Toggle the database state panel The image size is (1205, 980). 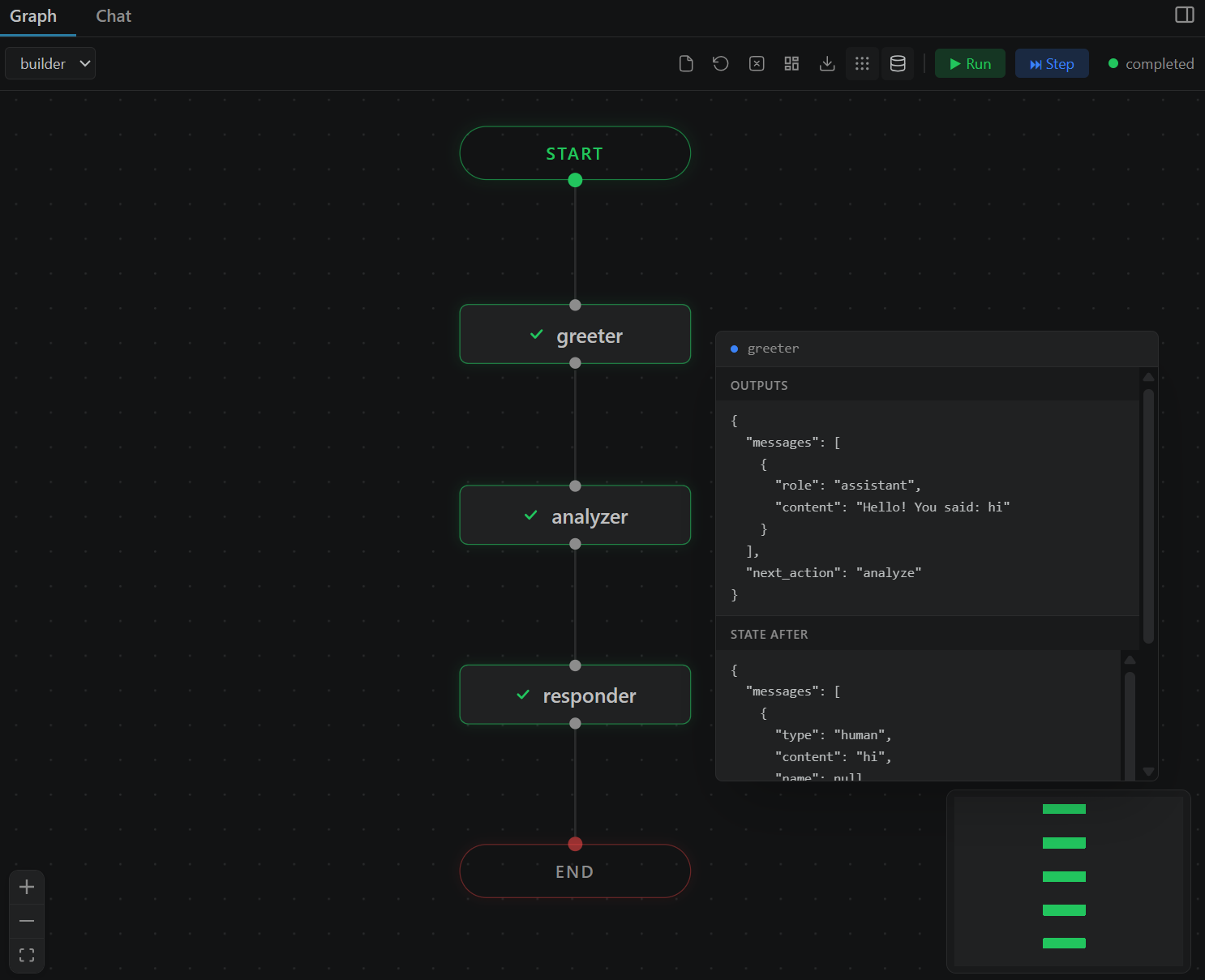tap(898, 63)
